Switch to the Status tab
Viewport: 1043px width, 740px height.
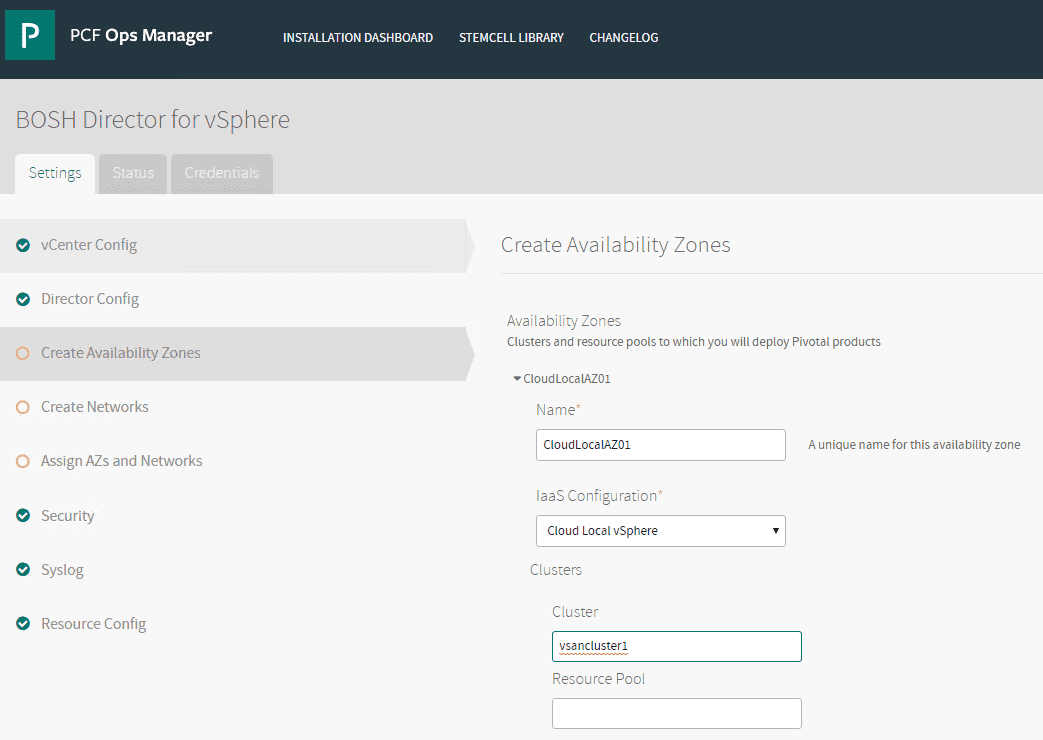(133, 173)
